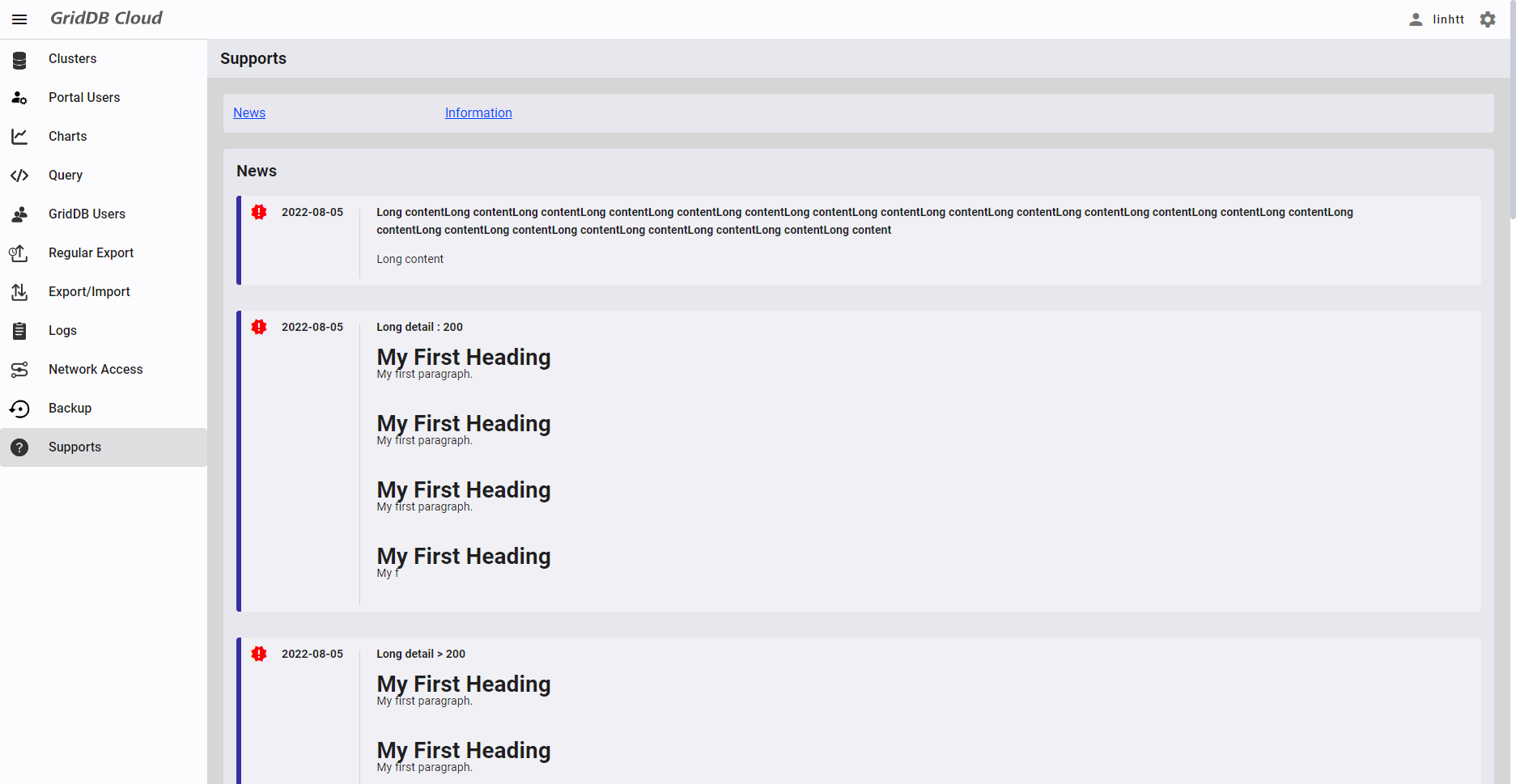Viewport: 1516px width, 784px height.
Task: Click the Regular Export icon
Action: [x=19, y=253]
